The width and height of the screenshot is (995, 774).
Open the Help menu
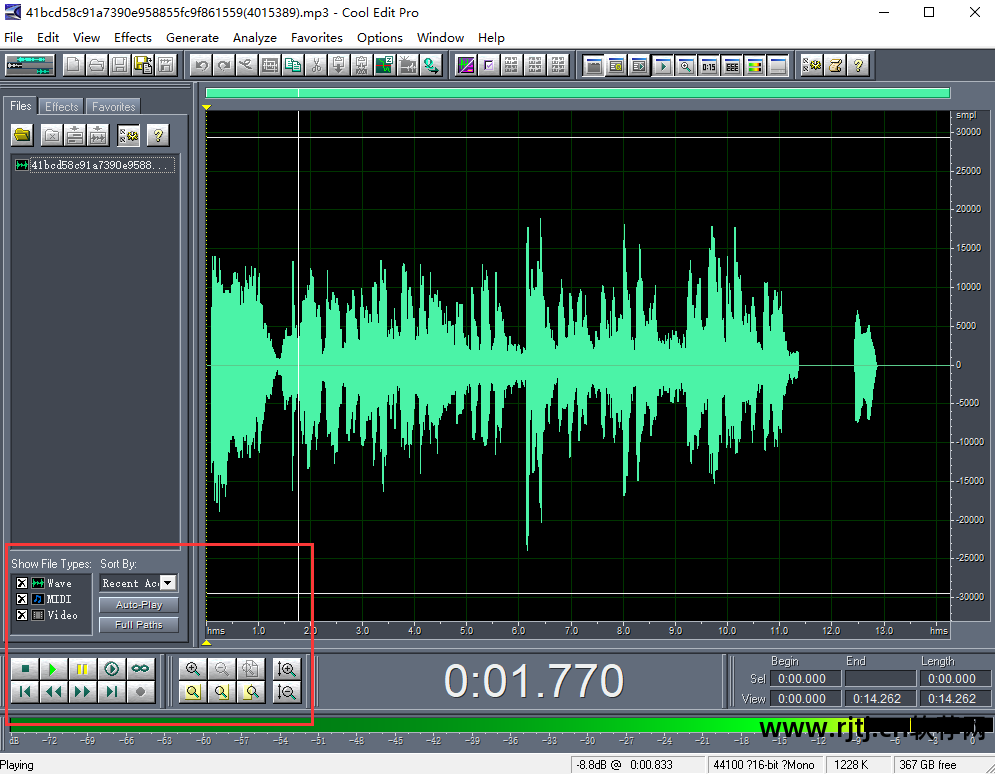point(491,37)
